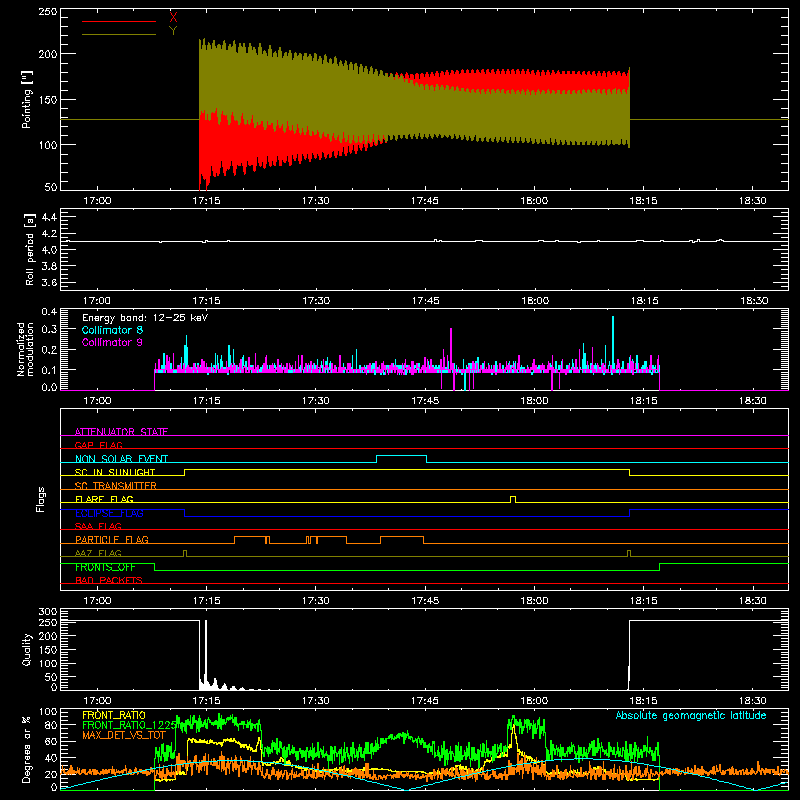Click the Degrees or % axis title
Viewport: 800px width, 800px height.
point(27,749)
